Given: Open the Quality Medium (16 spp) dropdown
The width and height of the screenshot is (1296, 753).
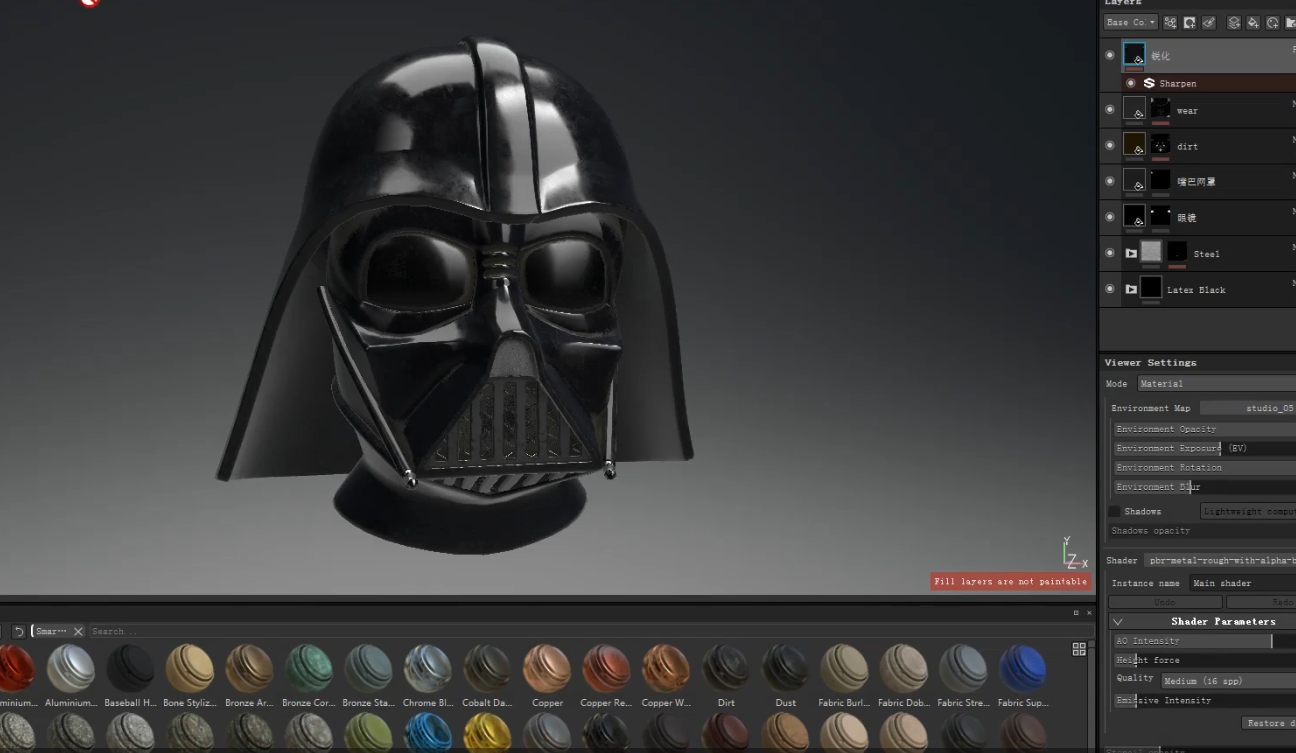Looking at the screenshot, I should [1228, 681].
